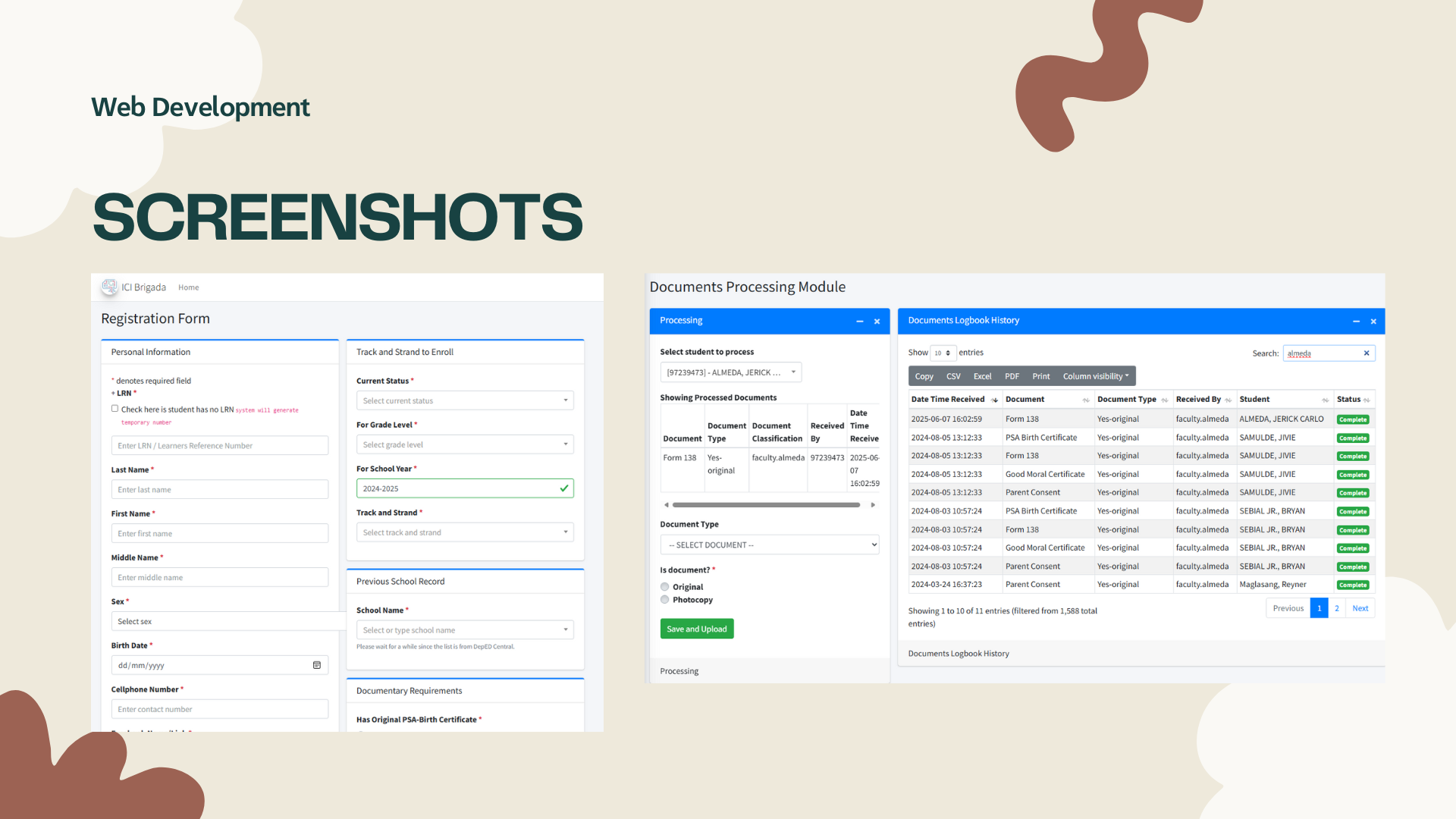Click the Save and Upload button

click(696, 628)
